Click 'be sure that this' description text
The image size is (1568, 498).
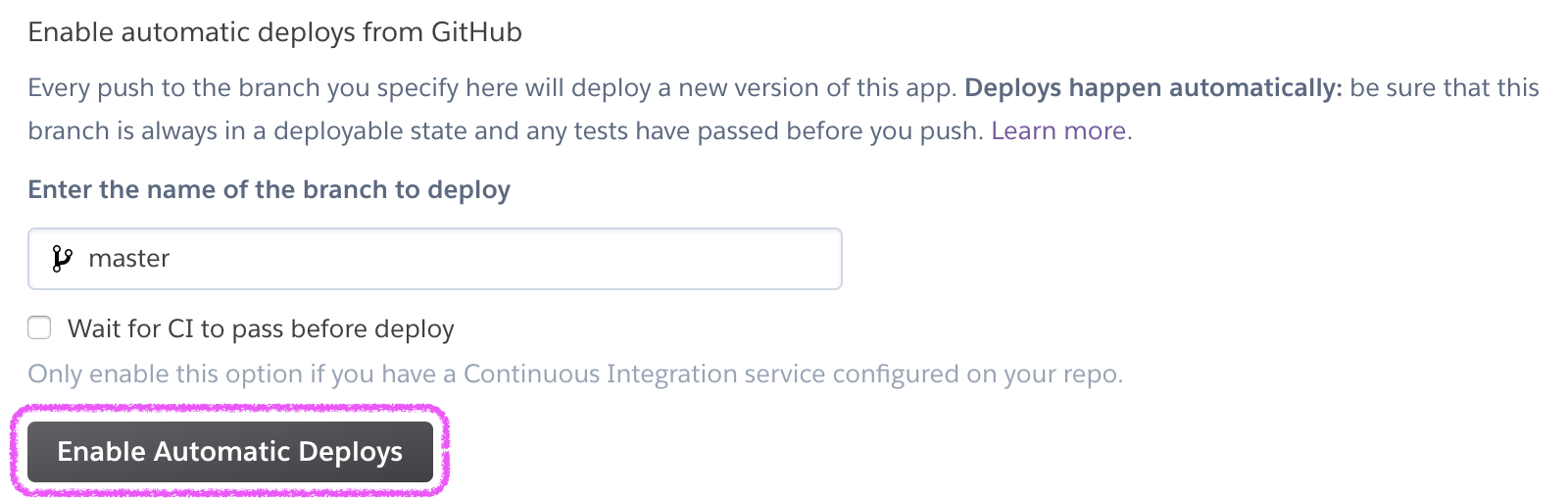point(1445,87)
